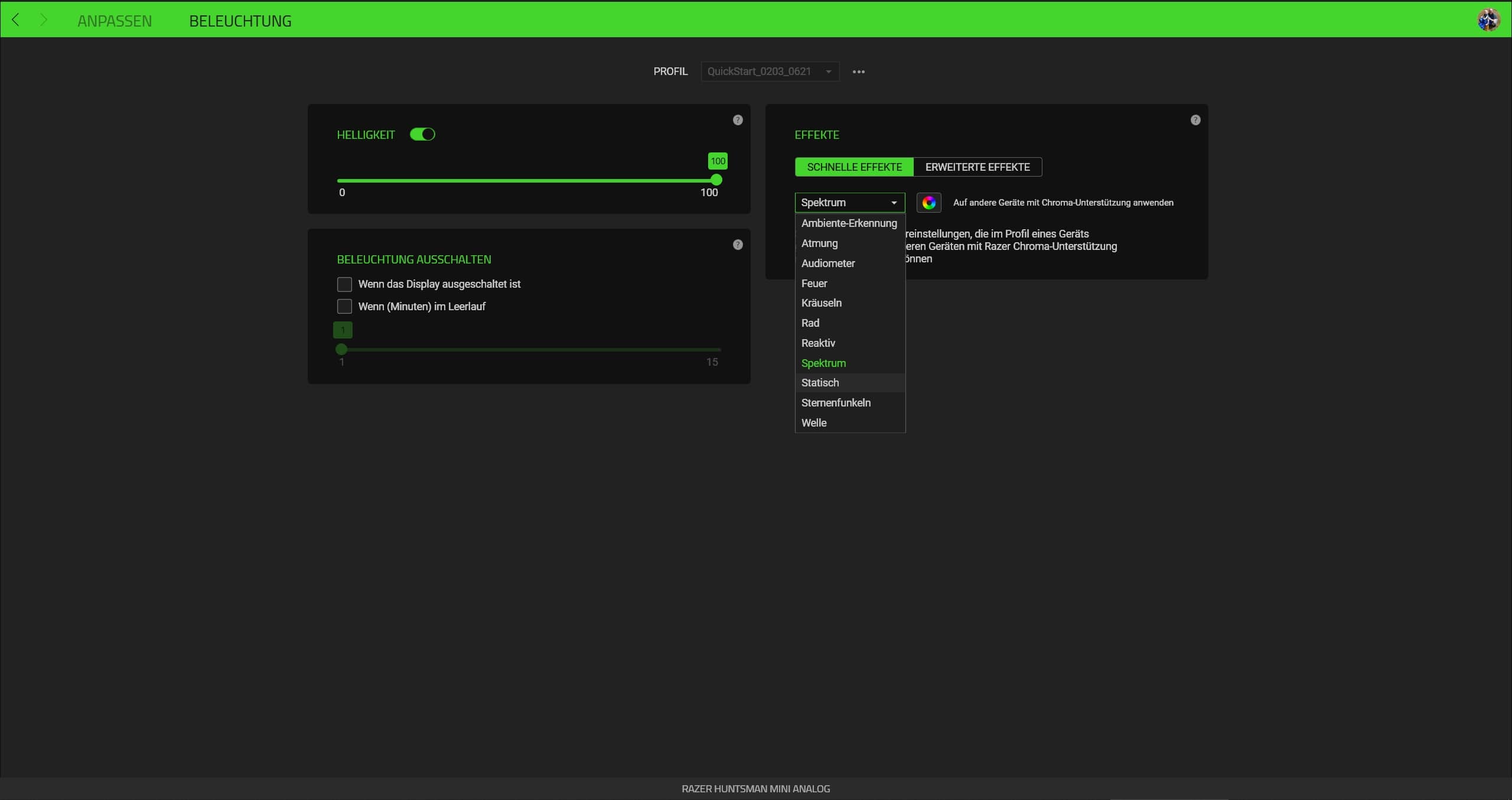Click the back navigation arrow
The width and height of the screenshot is (1512, 800).
coord(16,20)
